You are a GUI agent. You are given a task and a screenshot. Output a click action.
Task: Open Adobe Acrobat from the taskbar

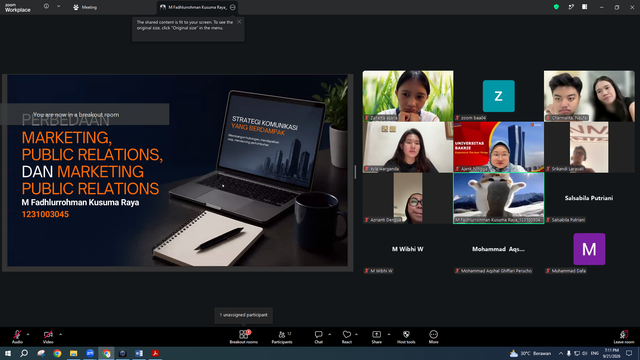coord(155,353)
